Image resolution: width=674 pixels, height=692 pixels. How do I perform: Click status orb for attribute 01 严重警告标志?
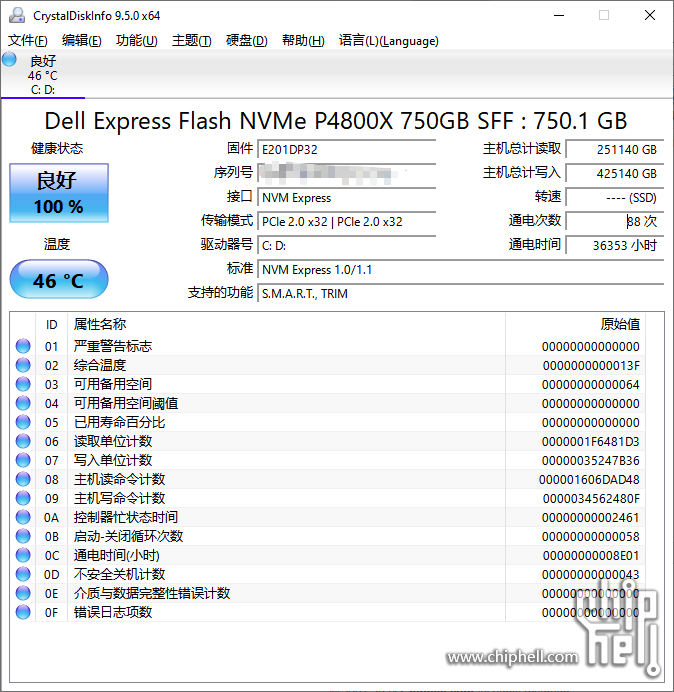click(23, 346)
